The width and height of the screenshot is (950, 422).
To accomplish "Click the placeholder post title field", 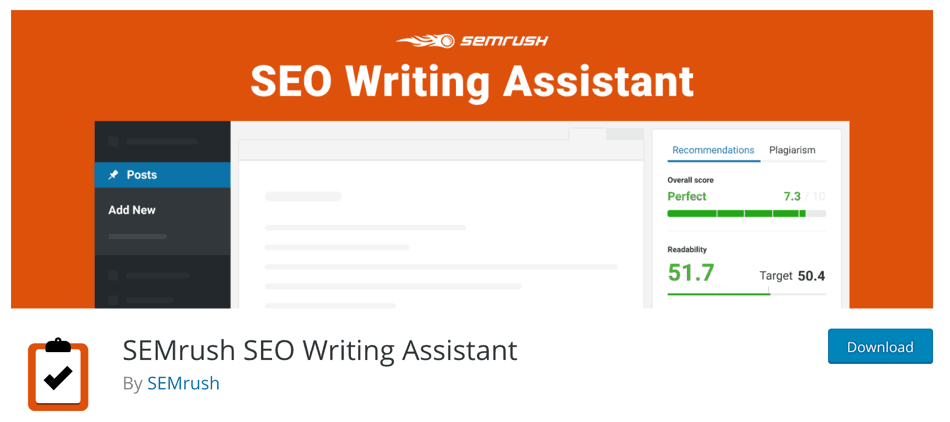I will point(303,196).
